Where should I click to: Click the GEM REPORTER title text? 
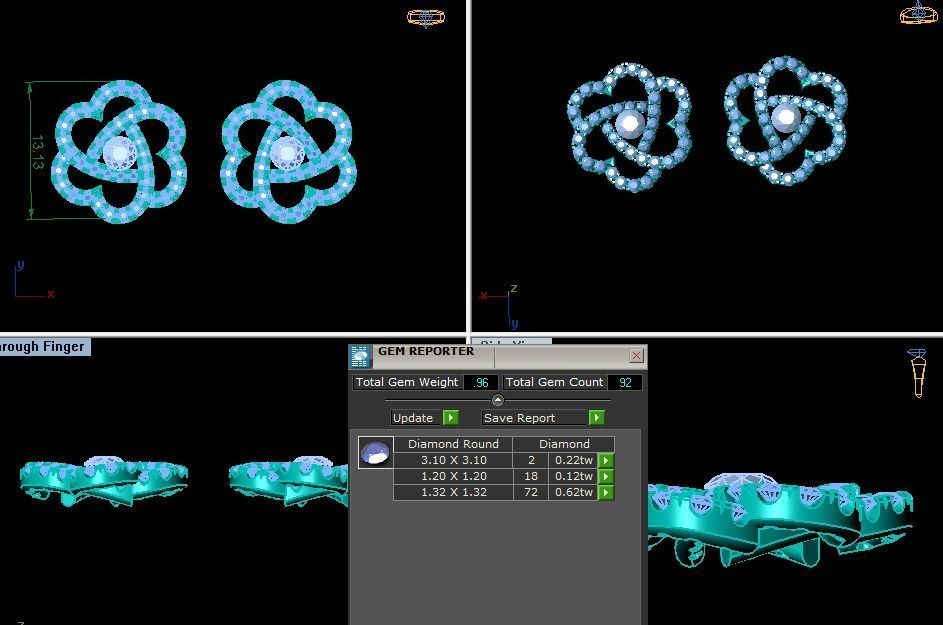tap(426, 351)
